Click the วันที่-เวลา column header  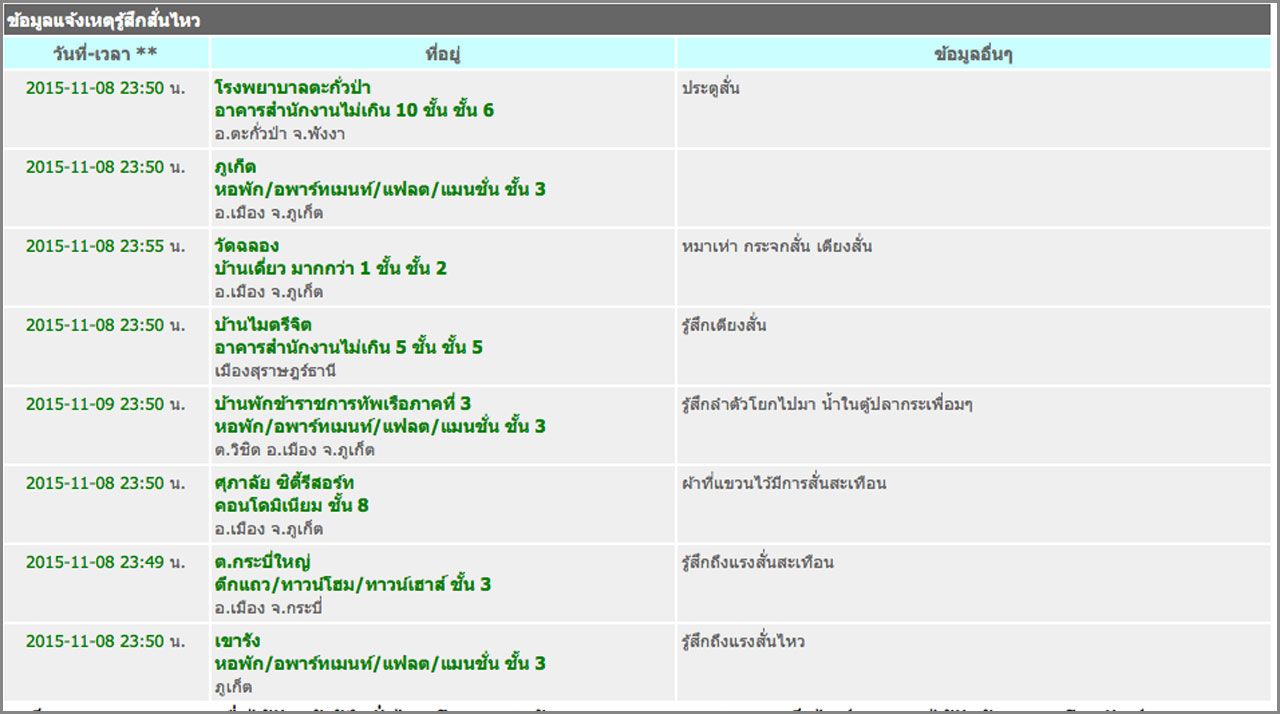point(105,54)
